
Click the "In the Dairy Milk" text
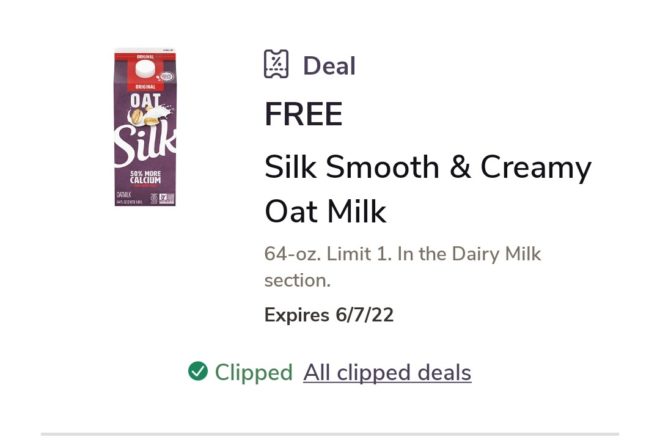tap(469, 254)
